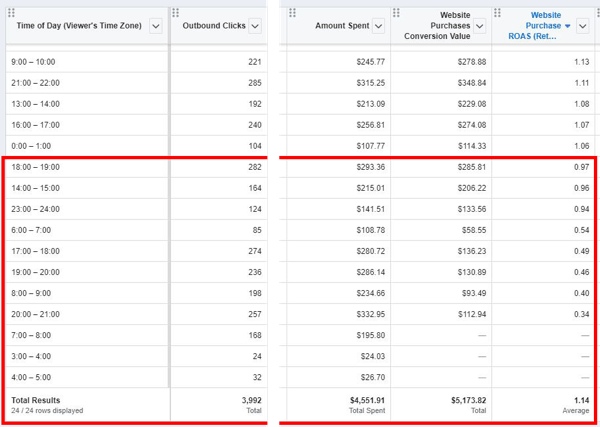Click the 0.34 ROAS cell
The width and height of the screenshot is (600, 427).
[582, 314]
